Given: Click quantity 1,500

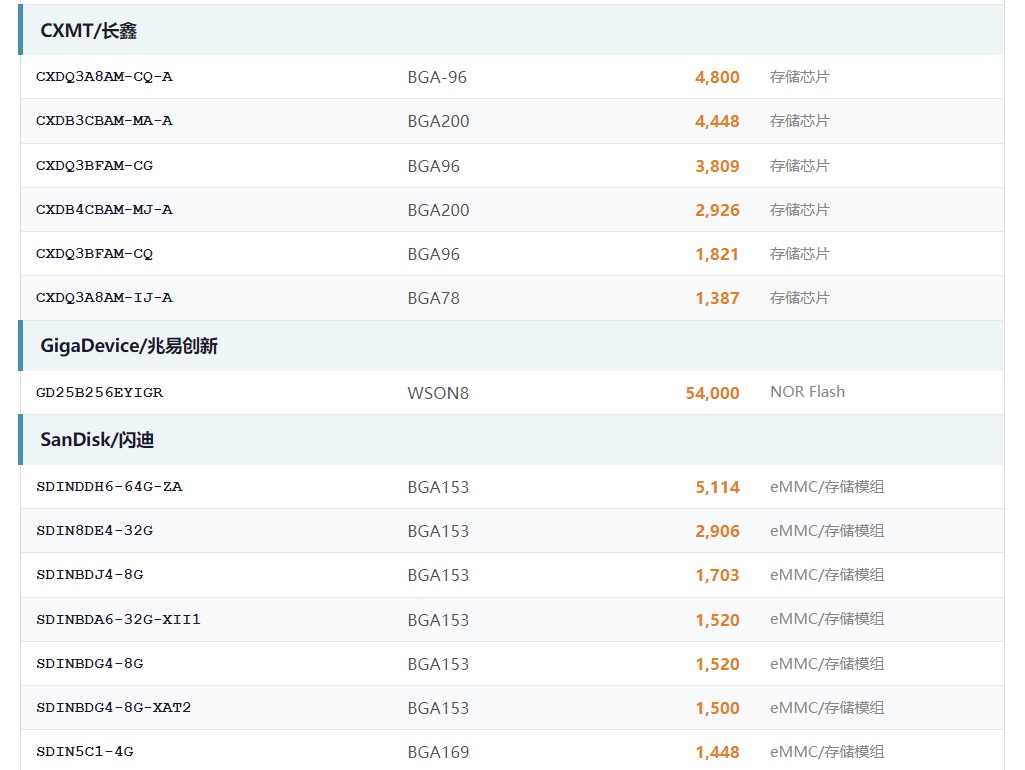Looking at the screenshot, I should [x=717, y=708].
